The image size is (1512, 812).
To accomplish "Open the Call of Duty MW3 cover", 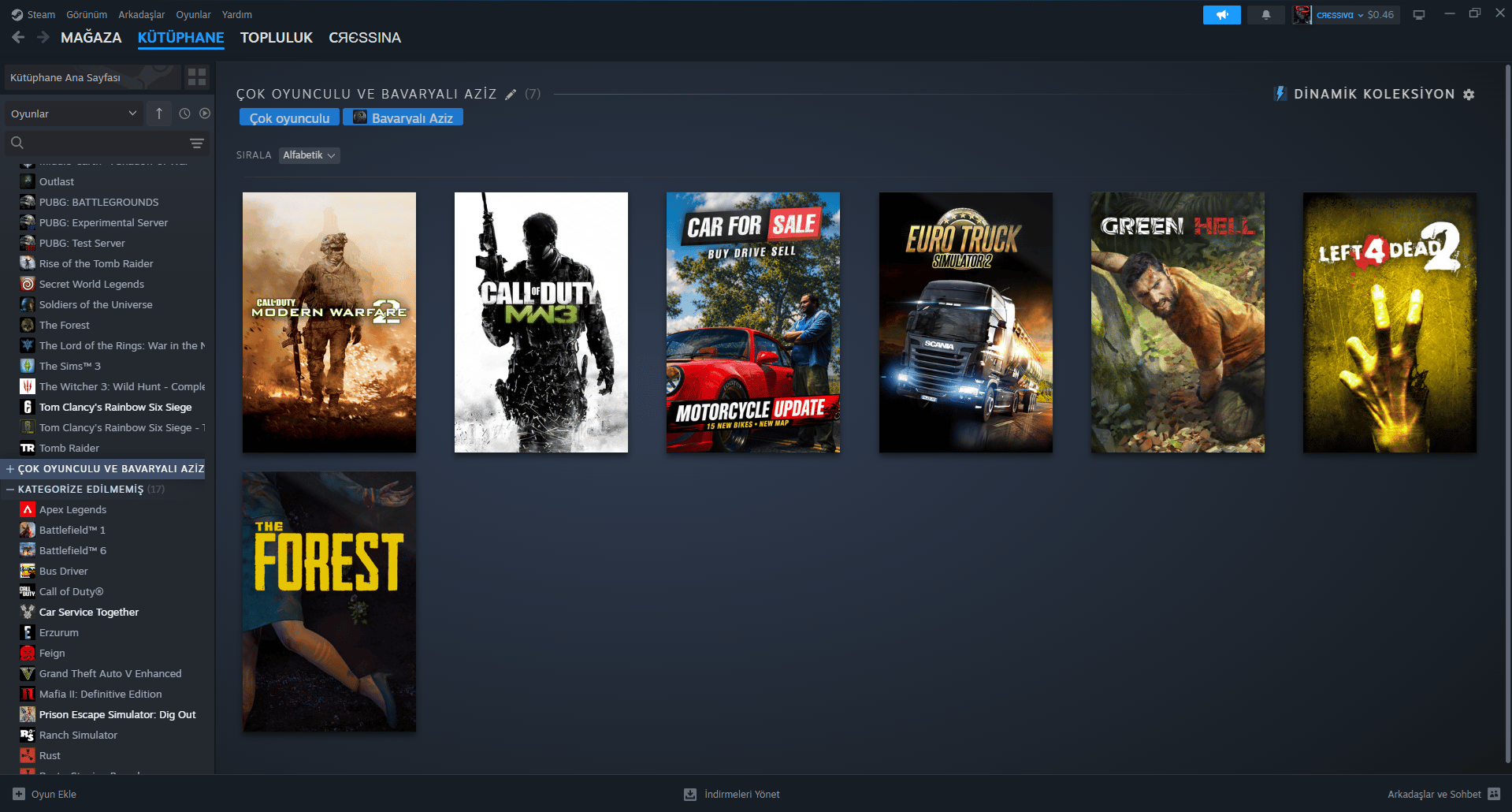I will click(541, 322).
